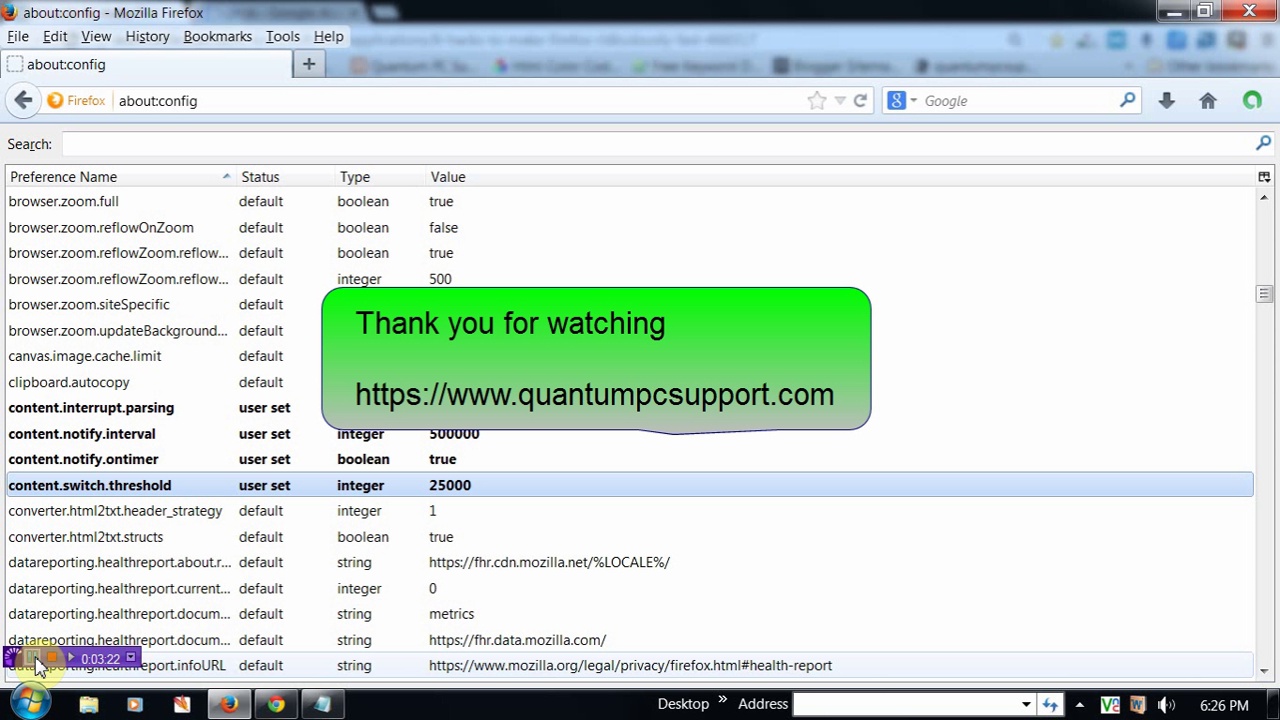Viewport: 1280px width, 720px height.
Task: Click the Google search box
Action: 1018,101
